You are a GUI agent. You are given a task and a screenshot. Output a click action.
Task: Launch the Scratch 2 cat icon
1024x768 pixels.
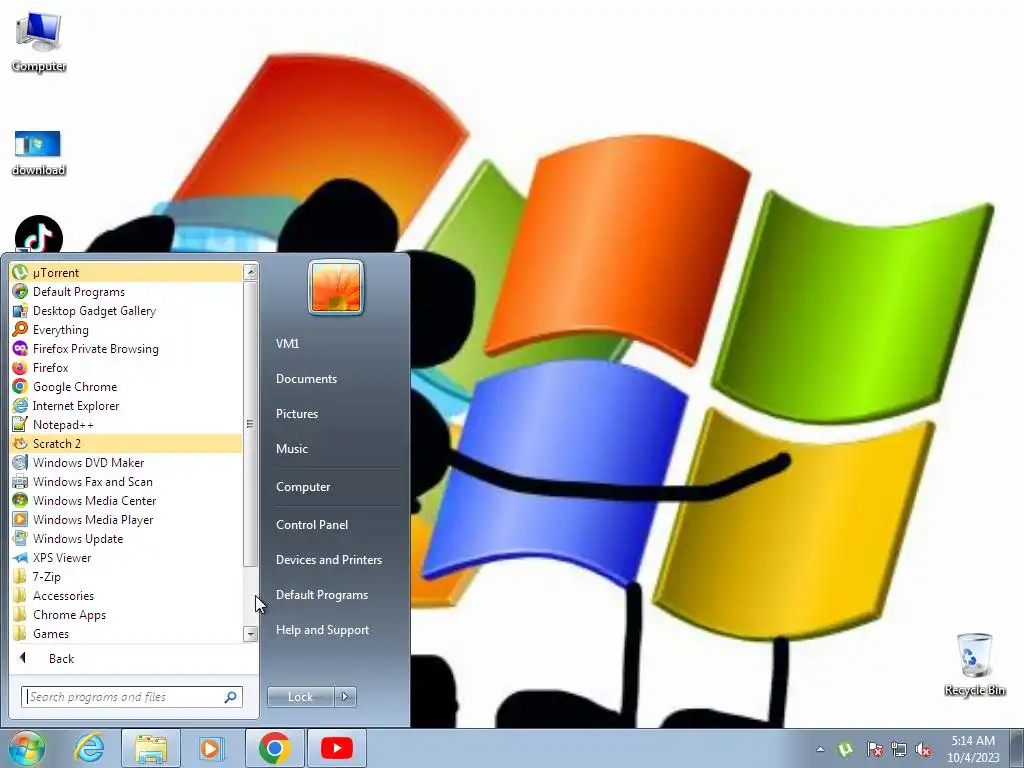[x=20, y=443]
